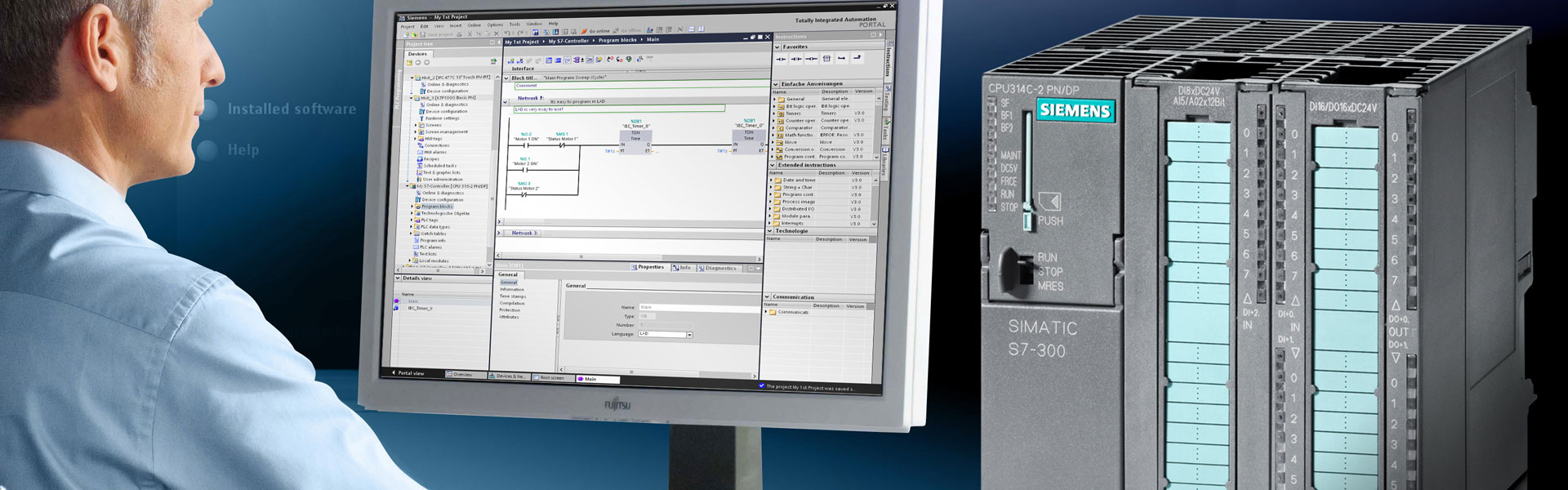Click Program blocks in the breadcrumb

coord(617,40)
